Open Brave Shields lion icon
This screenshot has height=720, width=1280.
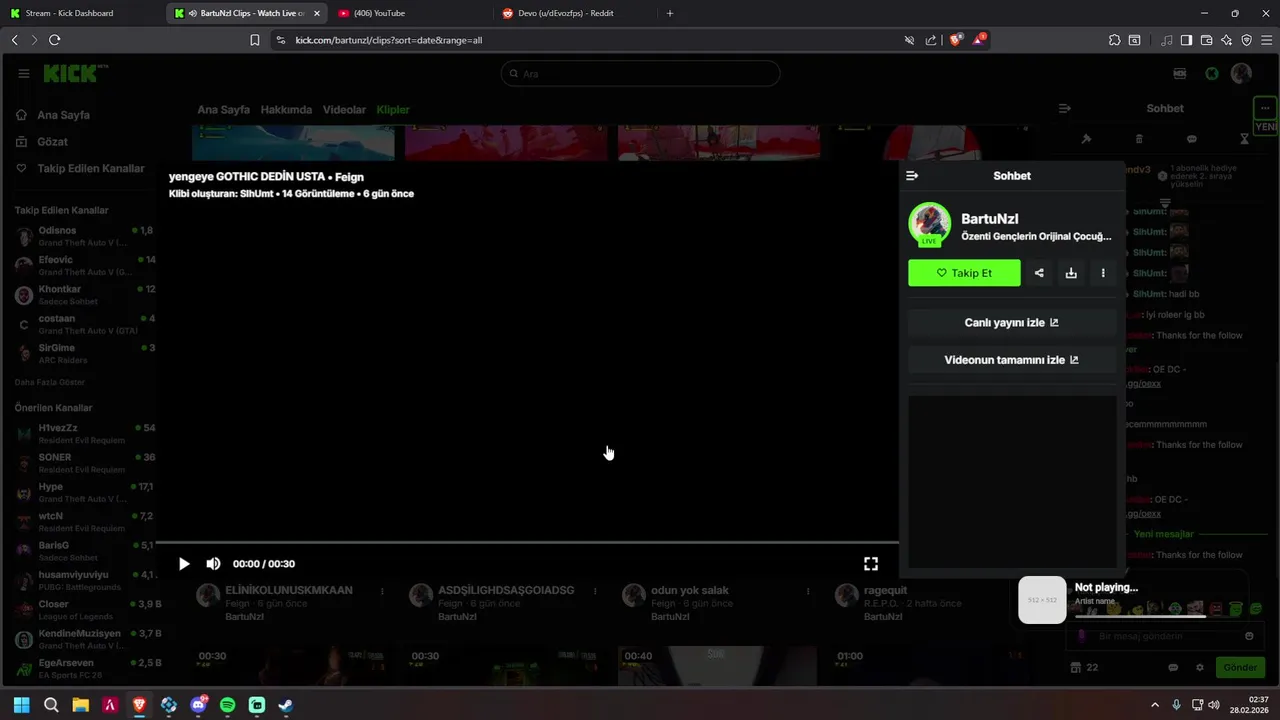pyautogui.click(x=955, y=40)
